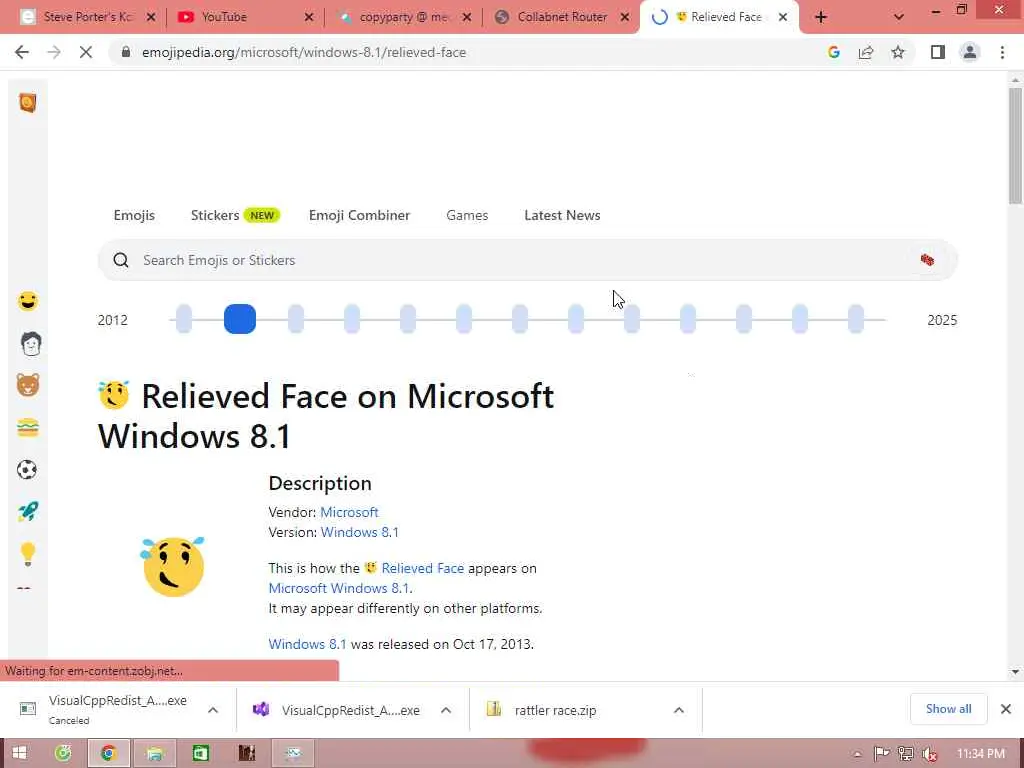Open the Stickers NEW menu item
The image size is (1024, 768).
tap(235, 215)
